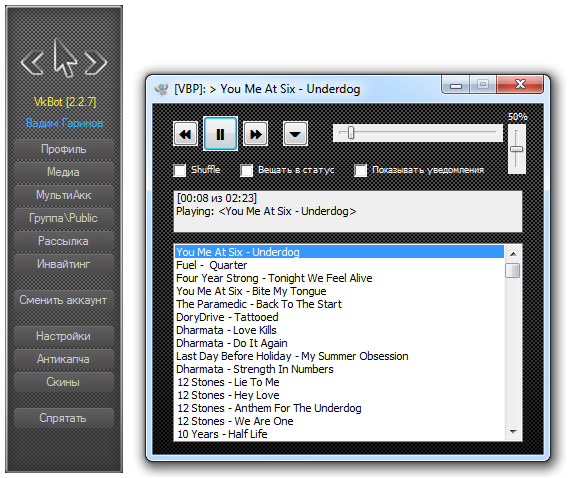This screenshot has height=478, width=570.
Task: Click the playlist scroll-down arrow
Action: 513,432
